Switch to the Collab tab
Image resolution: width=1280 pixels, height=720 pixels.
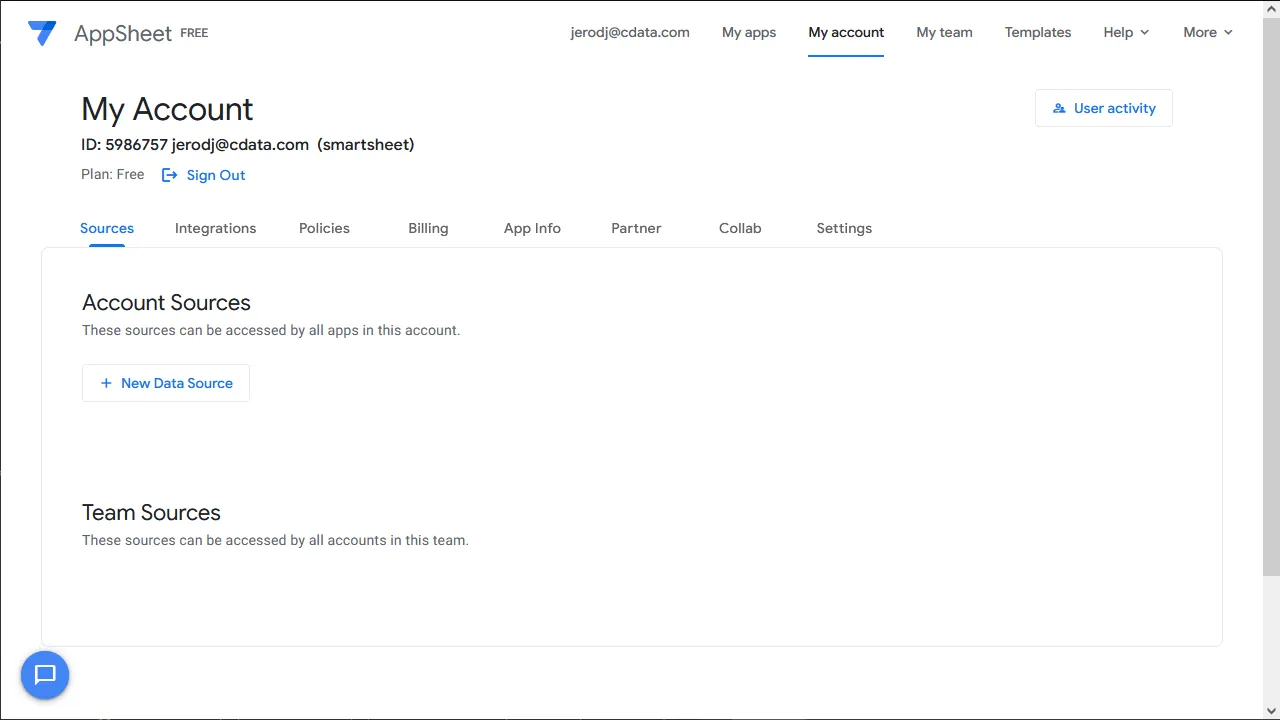click(740, 228)
